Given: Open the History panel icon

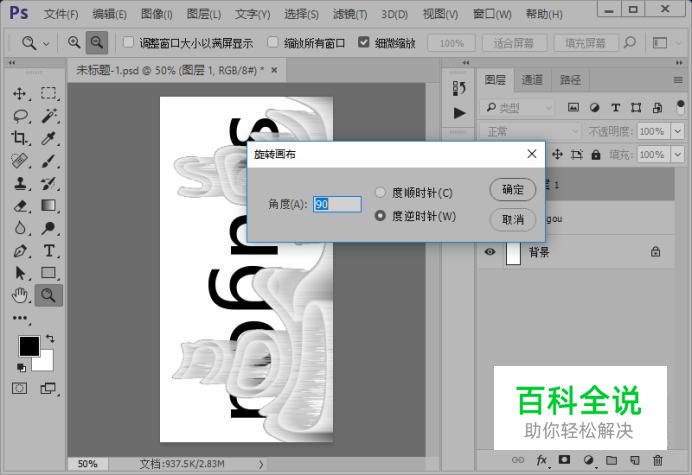Looking at the screenshot, I should 459,88.
